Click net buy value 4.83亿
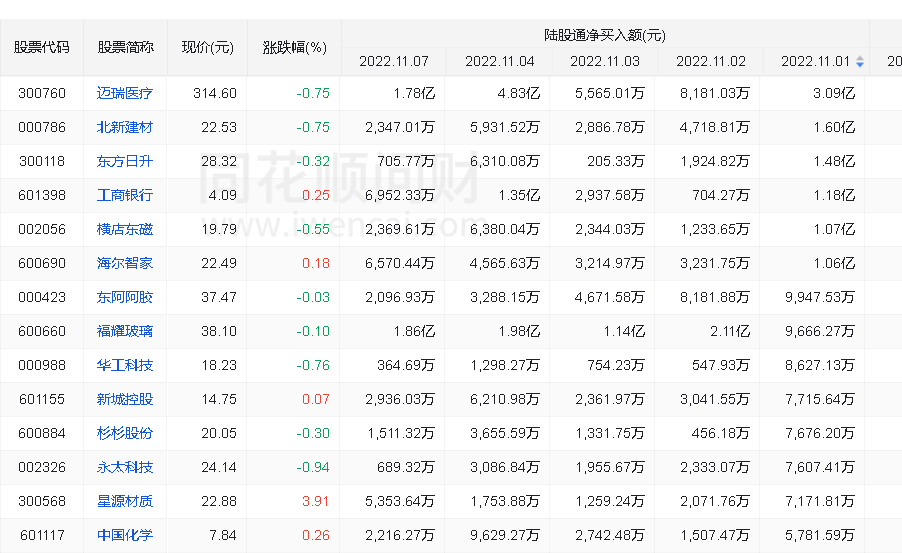Viewport: 902px width, 553px height. (519, 93)
